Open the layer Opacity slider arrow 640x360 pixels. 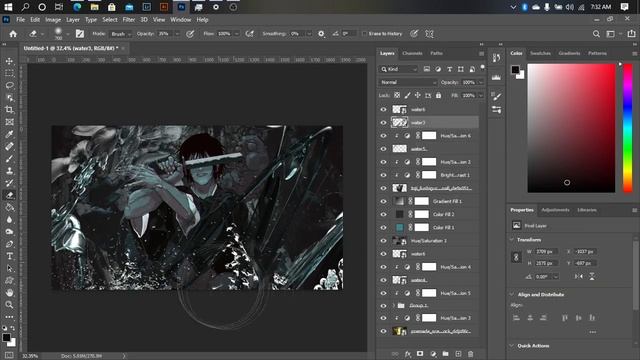[481, 82]
